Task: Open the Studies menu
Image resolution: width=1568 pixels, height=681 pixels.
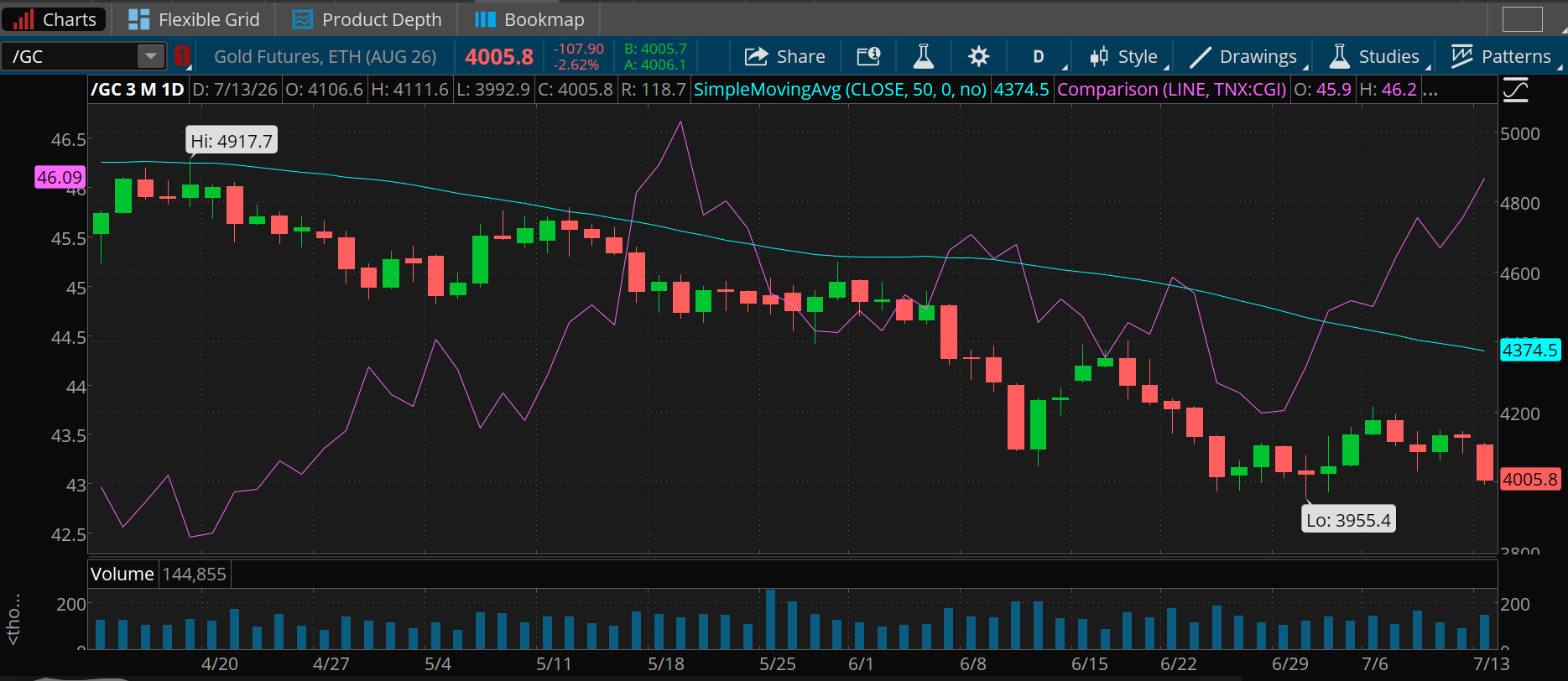Action: pyautogui.click(x=1374, y=56)
